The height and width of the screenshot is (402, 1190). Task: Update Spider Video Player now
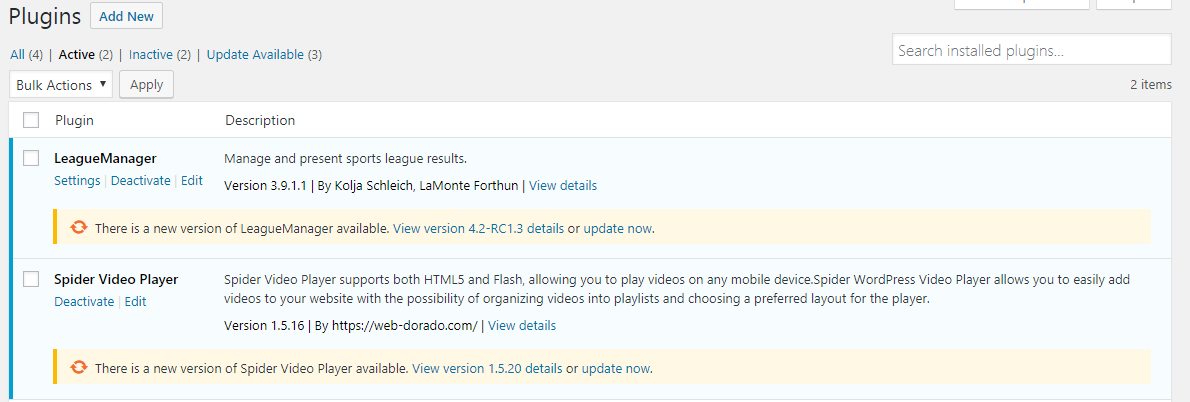pyautogui.click(x=616, y=368)
